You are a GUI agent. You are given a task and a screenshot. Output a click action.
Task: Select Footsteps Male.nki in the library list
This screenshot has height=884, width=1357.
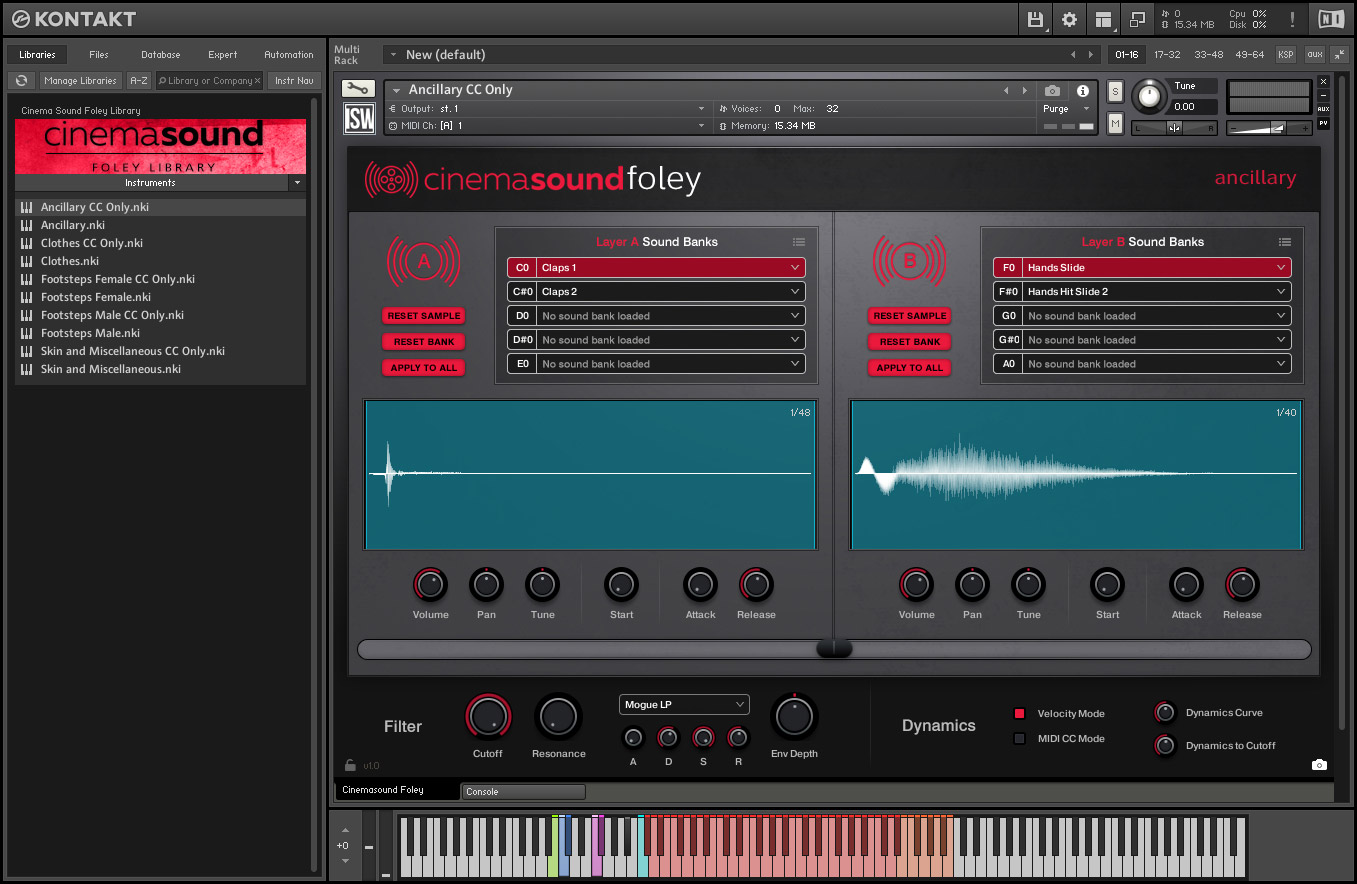90,333
